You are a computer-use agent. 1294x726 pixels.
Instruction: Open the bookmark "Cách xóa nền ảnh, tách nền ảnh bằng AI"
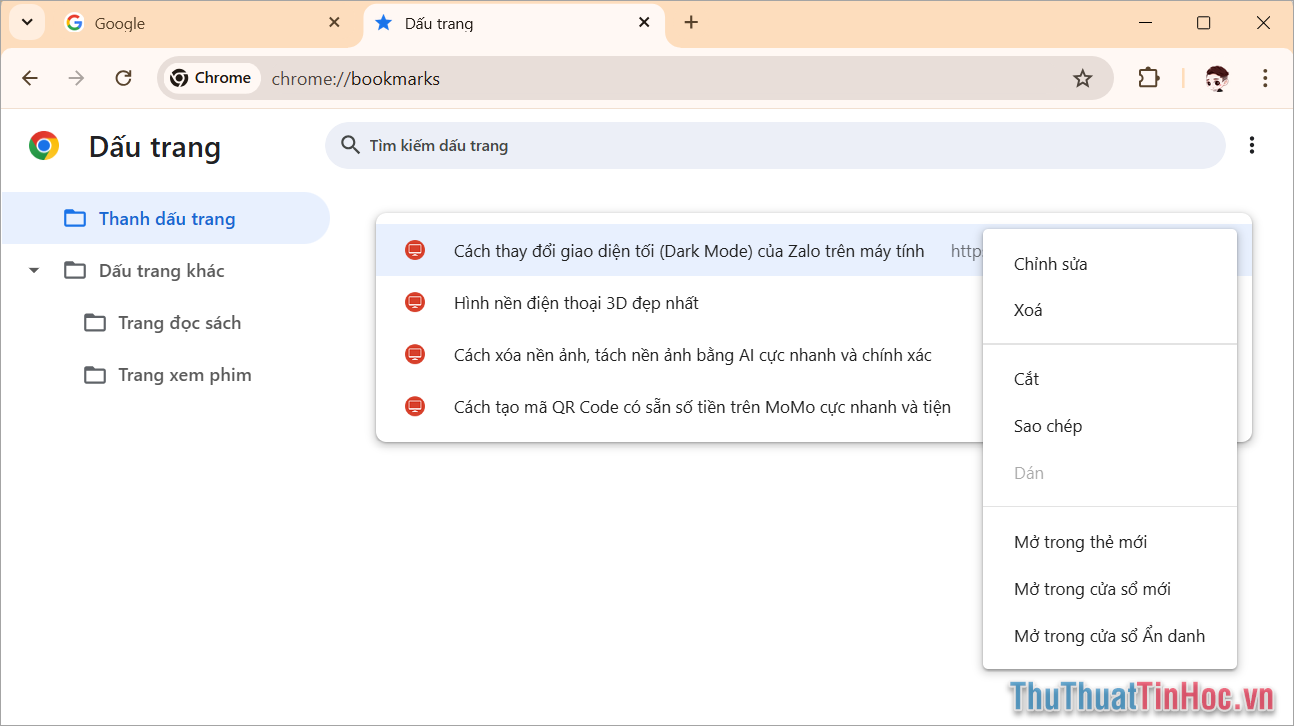coord(691,354)
